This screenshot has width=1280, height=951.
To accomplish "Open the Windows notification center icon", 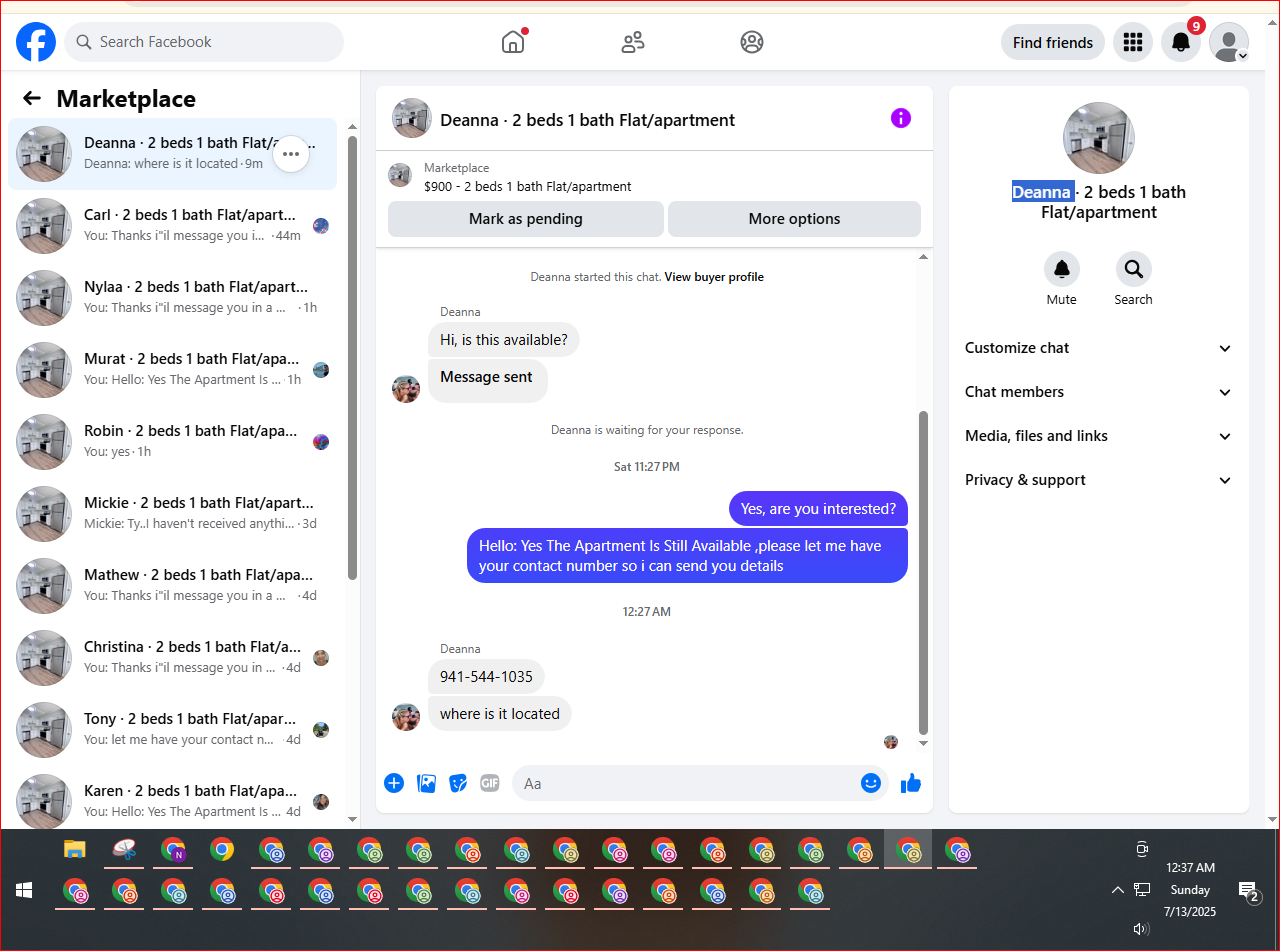I will pos(1248,891).
